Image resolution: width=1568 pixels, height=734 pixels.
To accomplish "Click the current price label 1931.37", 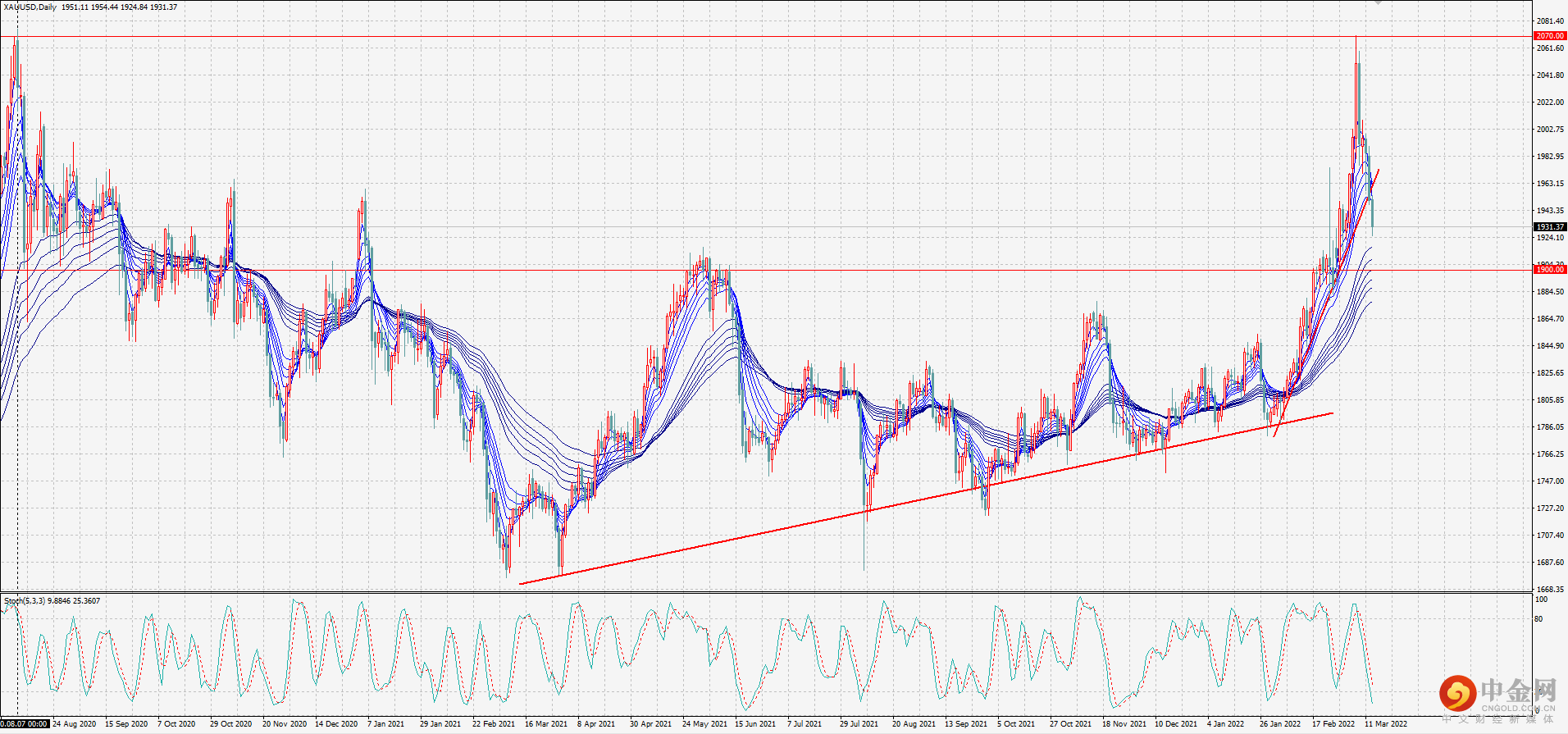I will (1550, 227).
